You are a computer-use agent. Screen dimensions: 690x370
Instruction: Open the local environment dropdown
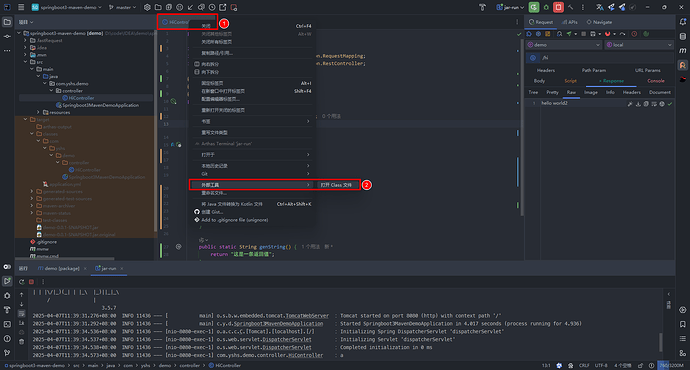point(639,45)
